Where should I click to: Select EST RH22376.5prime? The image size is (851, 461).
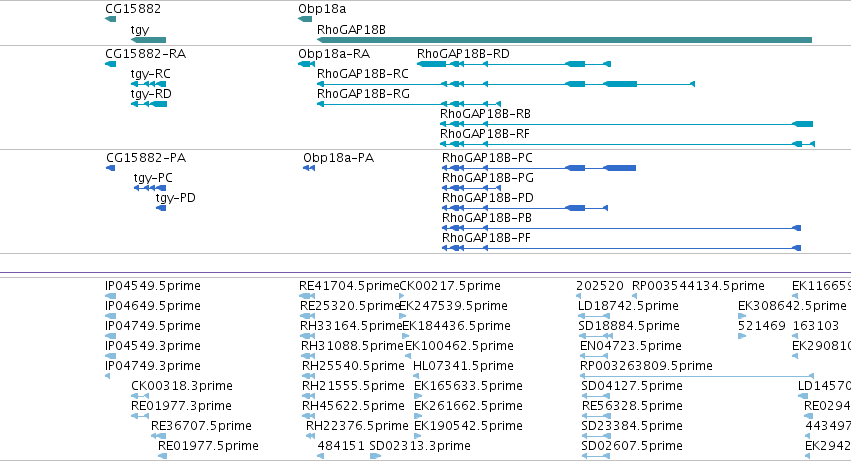point(357,426)
